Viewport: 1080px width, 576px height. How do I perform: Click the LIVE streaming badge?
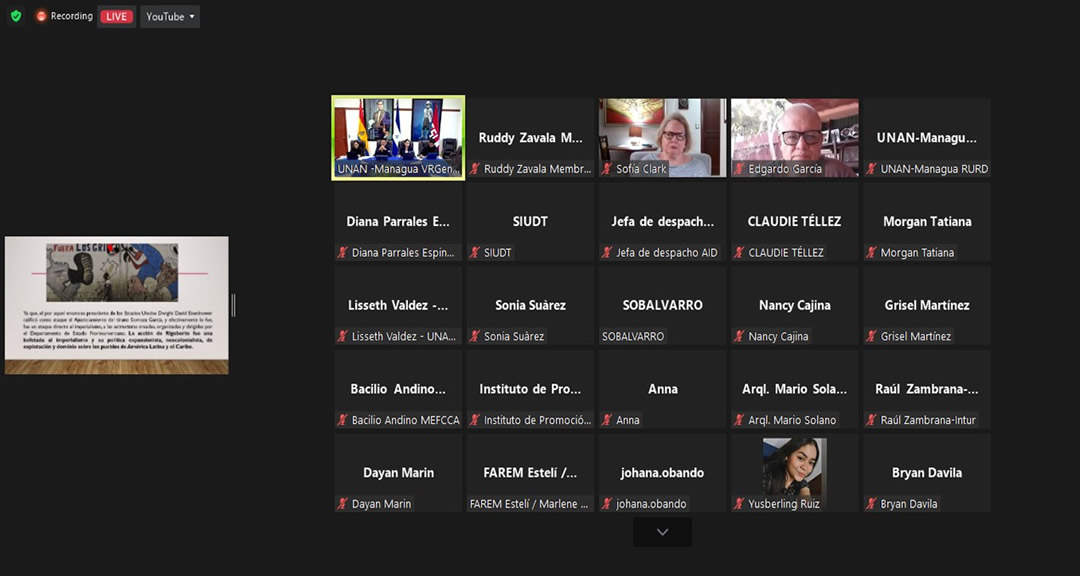[116, 17]
